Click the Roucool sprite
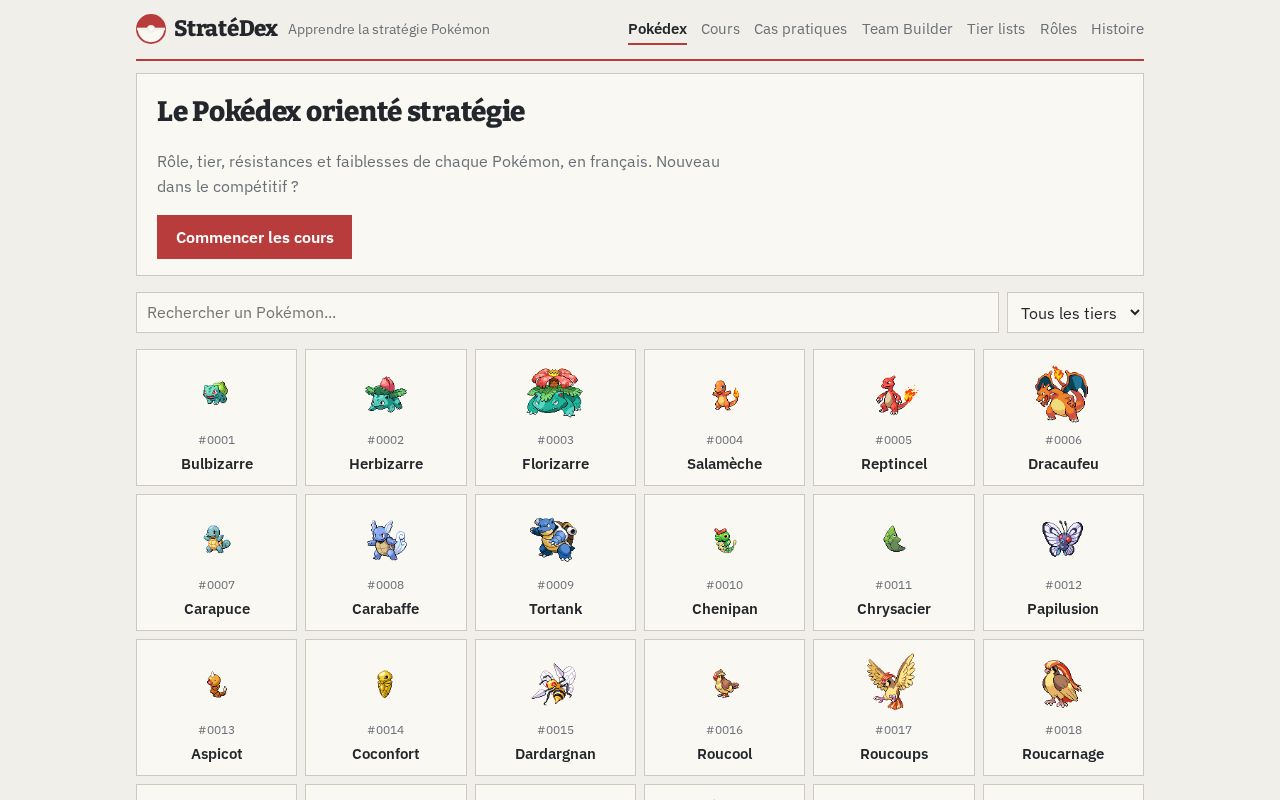This screenshot has height=800, width=1280. [725, 683]
